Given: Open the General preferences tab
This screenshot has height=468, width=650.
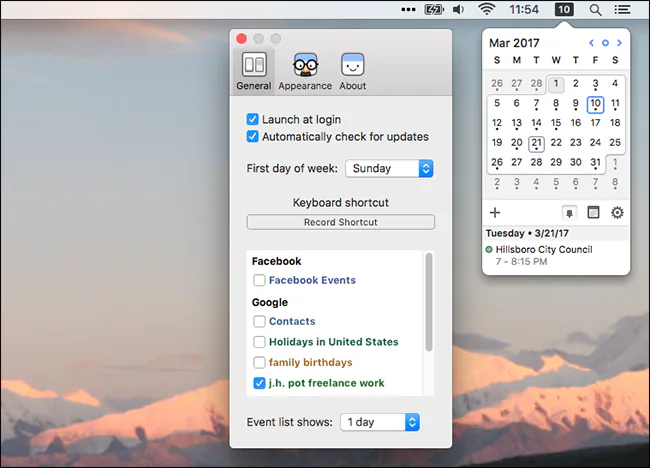Looking at the screenshot, I should [x=254, y=71].
